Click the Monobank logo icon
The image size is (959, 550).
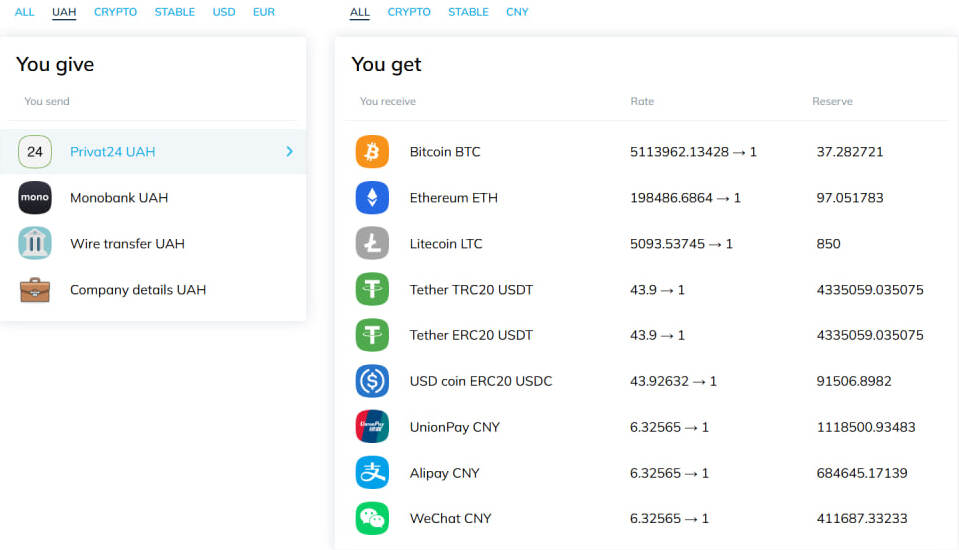click(35, 198)
